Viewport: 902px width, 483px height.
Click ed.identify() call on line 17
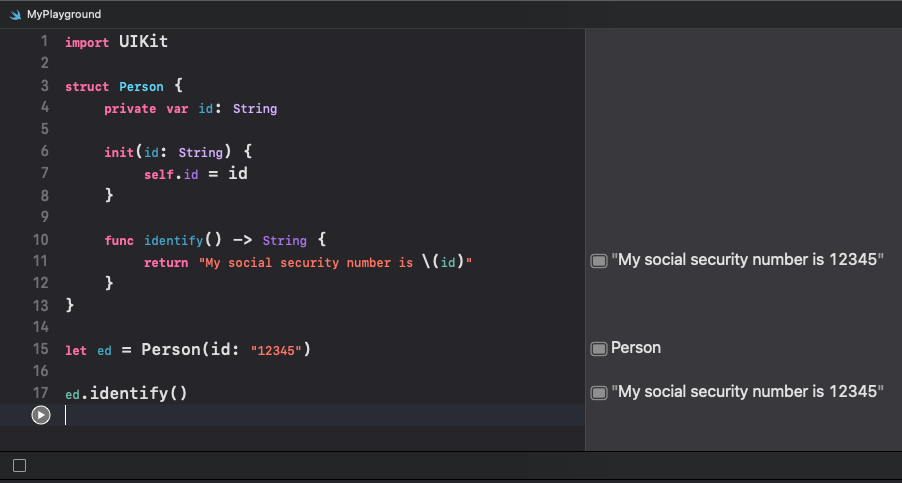click(126, 394)
